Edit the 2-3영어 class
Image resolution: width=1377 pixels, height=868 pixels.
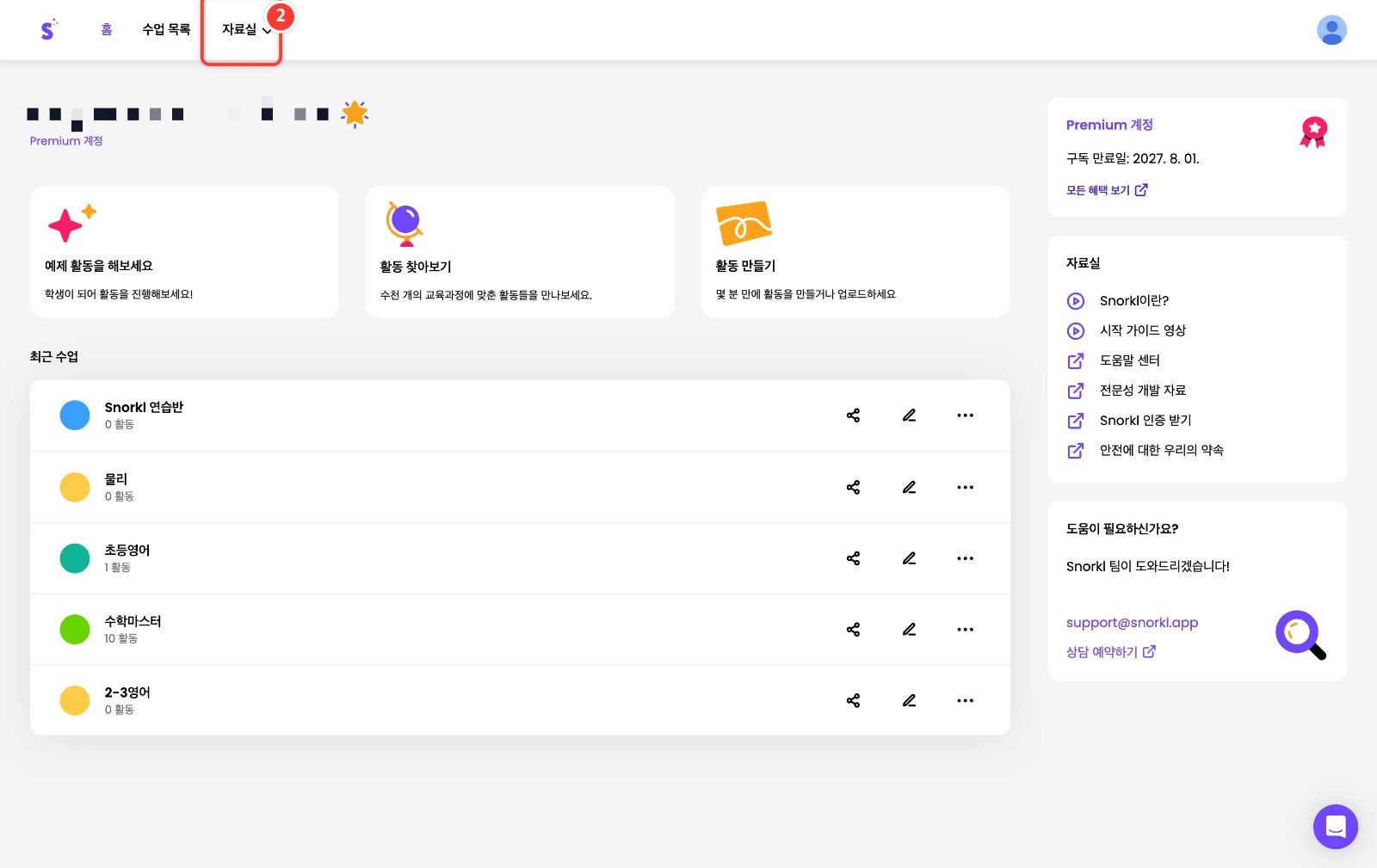pyautogui.click(x=909, y=700)
